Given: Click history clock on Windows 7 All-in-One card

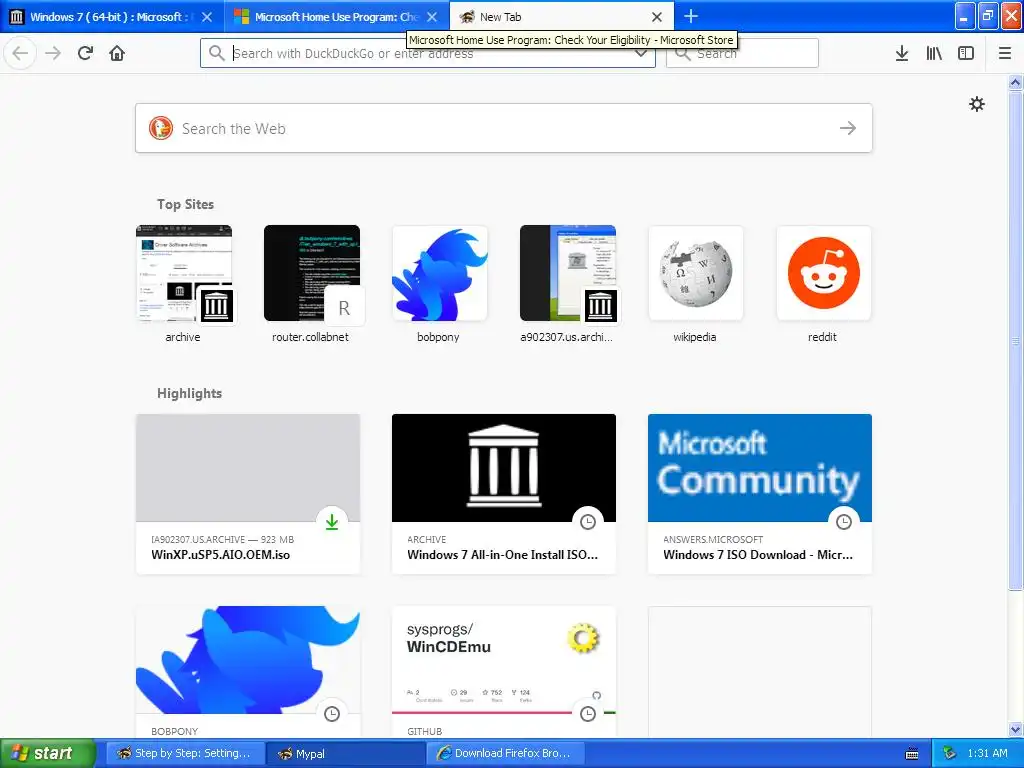Looking at the screenshot, I should point(588,522).
